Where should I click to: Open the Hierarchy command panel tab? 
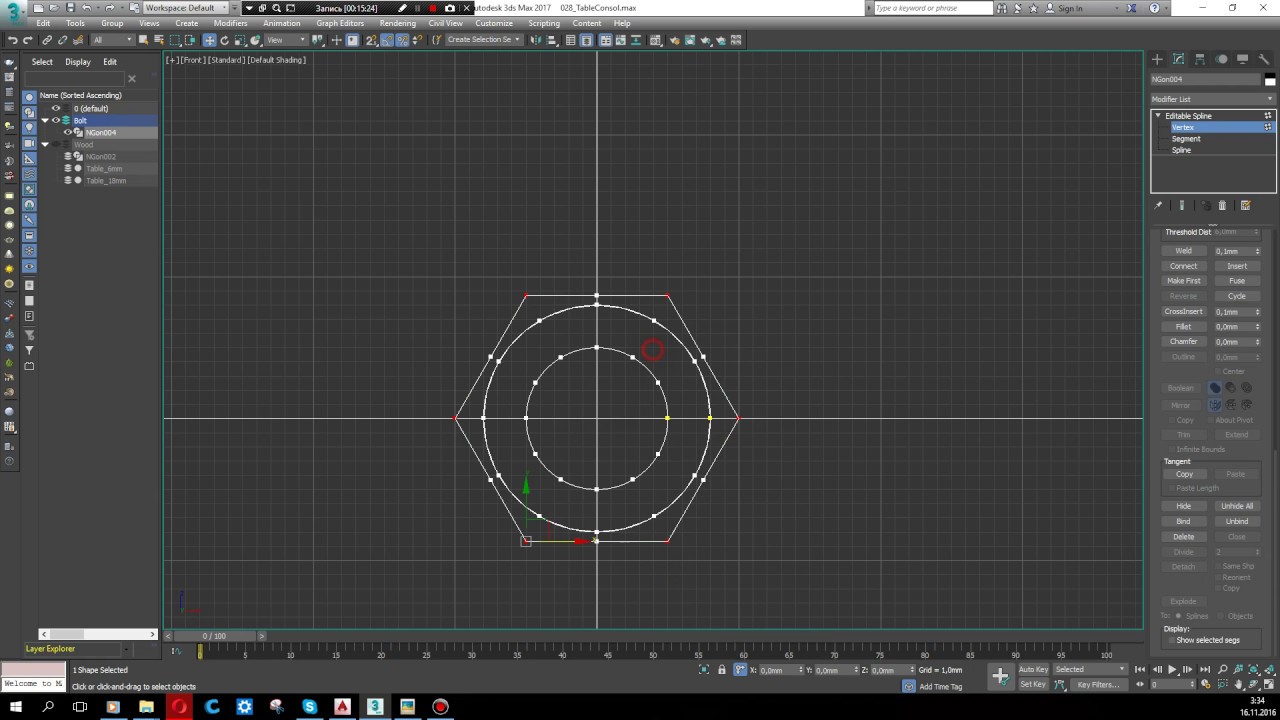(x=1200, y=59)
